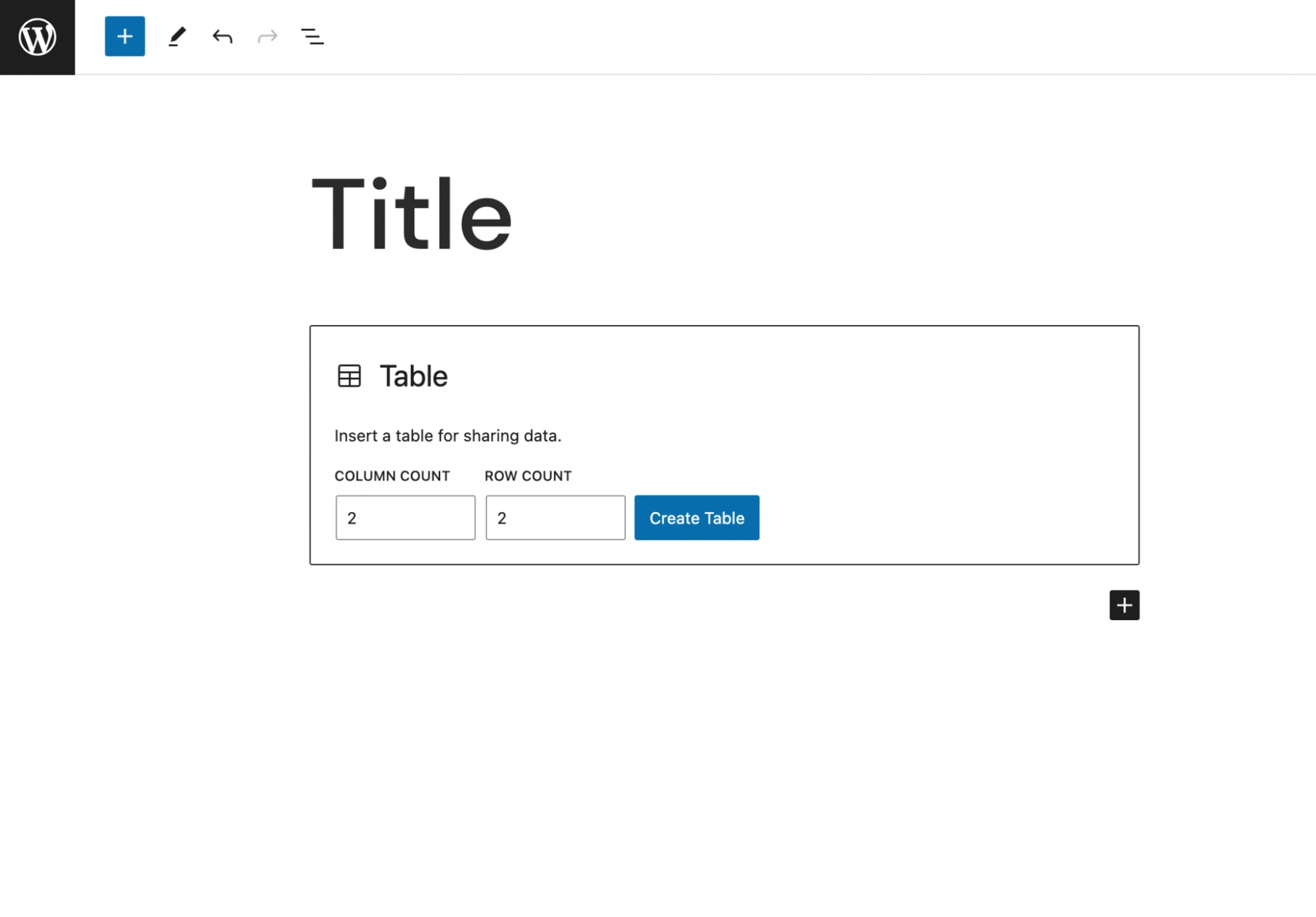Click the table description text
The height and width of the screenshot is (917, 1316).
pos(448,435)
